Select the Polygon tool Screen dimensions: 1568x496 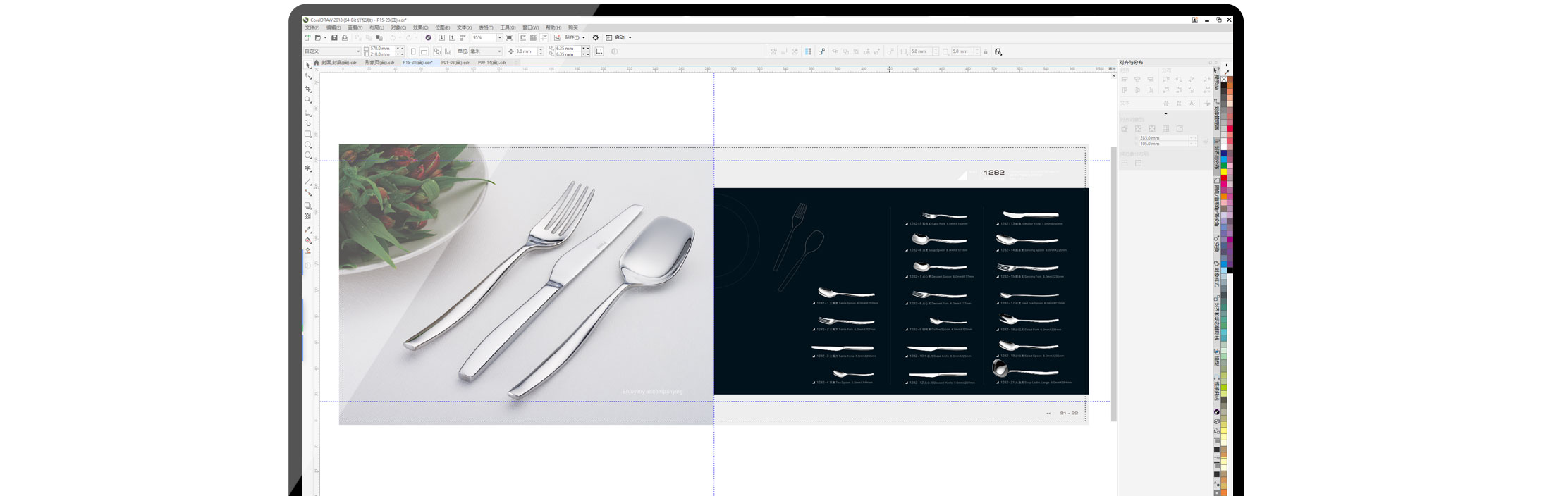[308, 156]
